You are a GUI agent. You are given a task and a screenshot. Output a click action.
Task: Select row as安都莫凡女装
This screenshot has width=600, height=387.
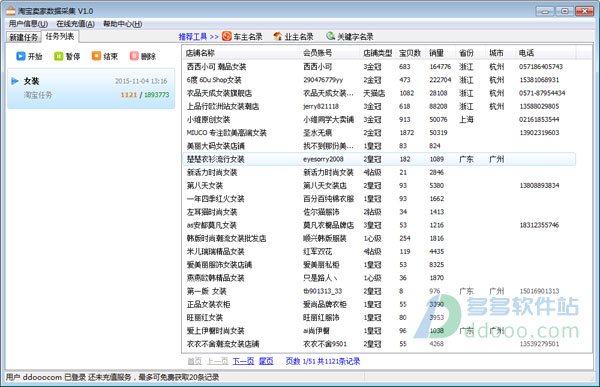click(x=379, y=225)
